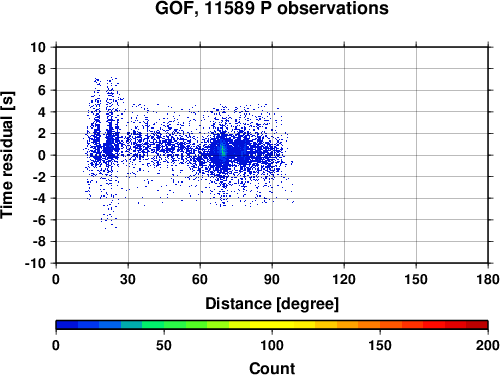Click x-axis tick label "60"
This screenshot has width=500, height=375.
(200, 279)
